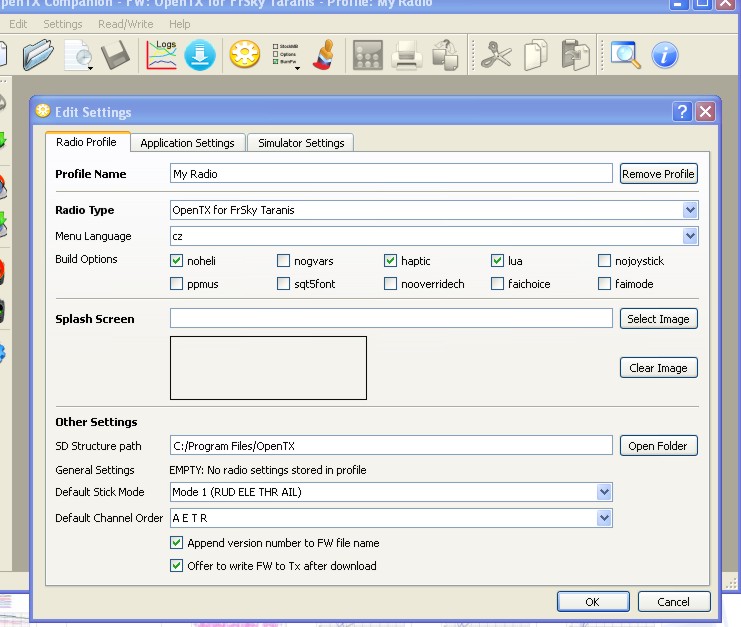
Task: Click the Select Image button
Action: 658,319
